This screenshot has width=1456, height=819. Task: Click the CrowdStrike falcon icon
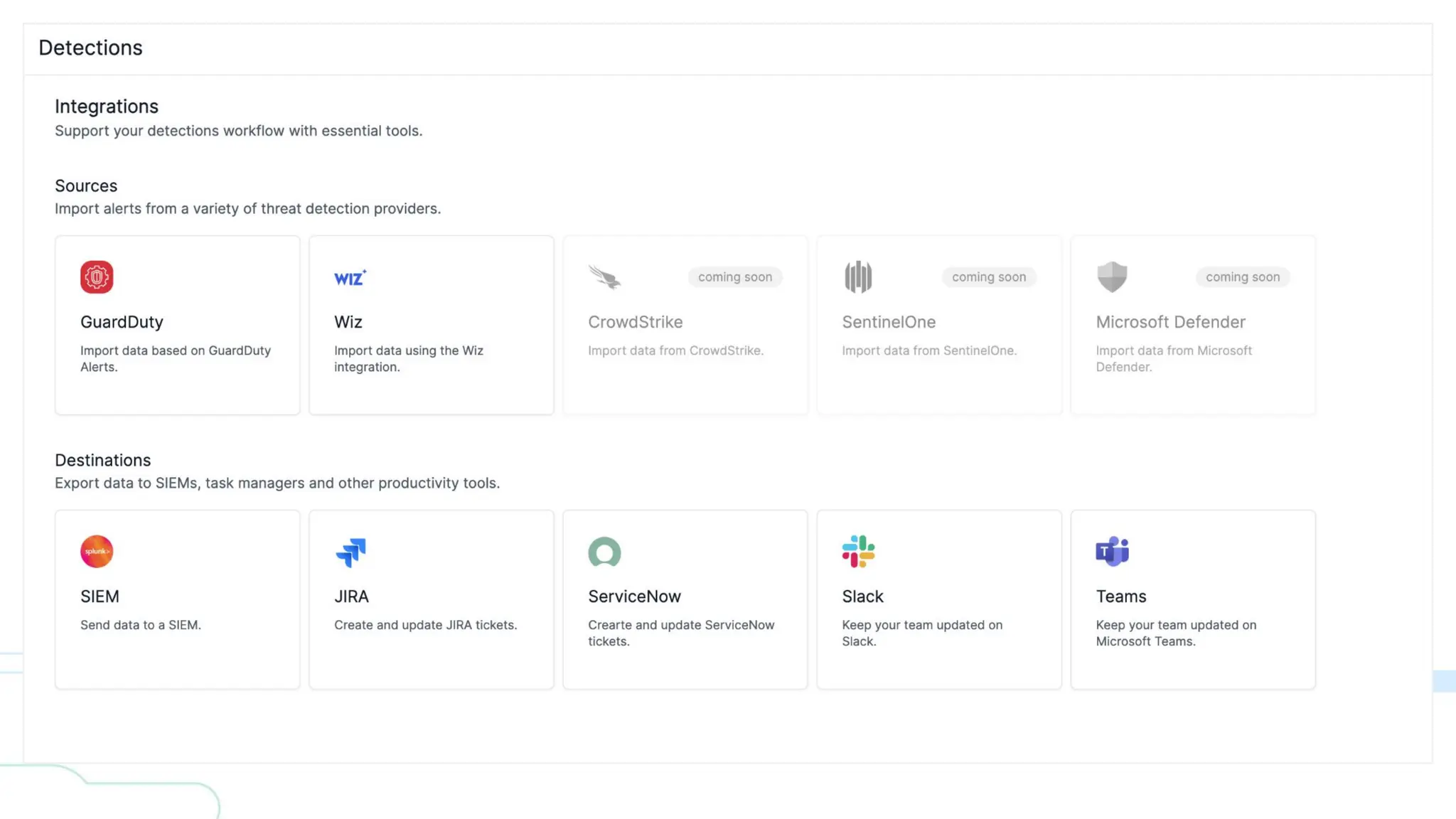point(605,277)
